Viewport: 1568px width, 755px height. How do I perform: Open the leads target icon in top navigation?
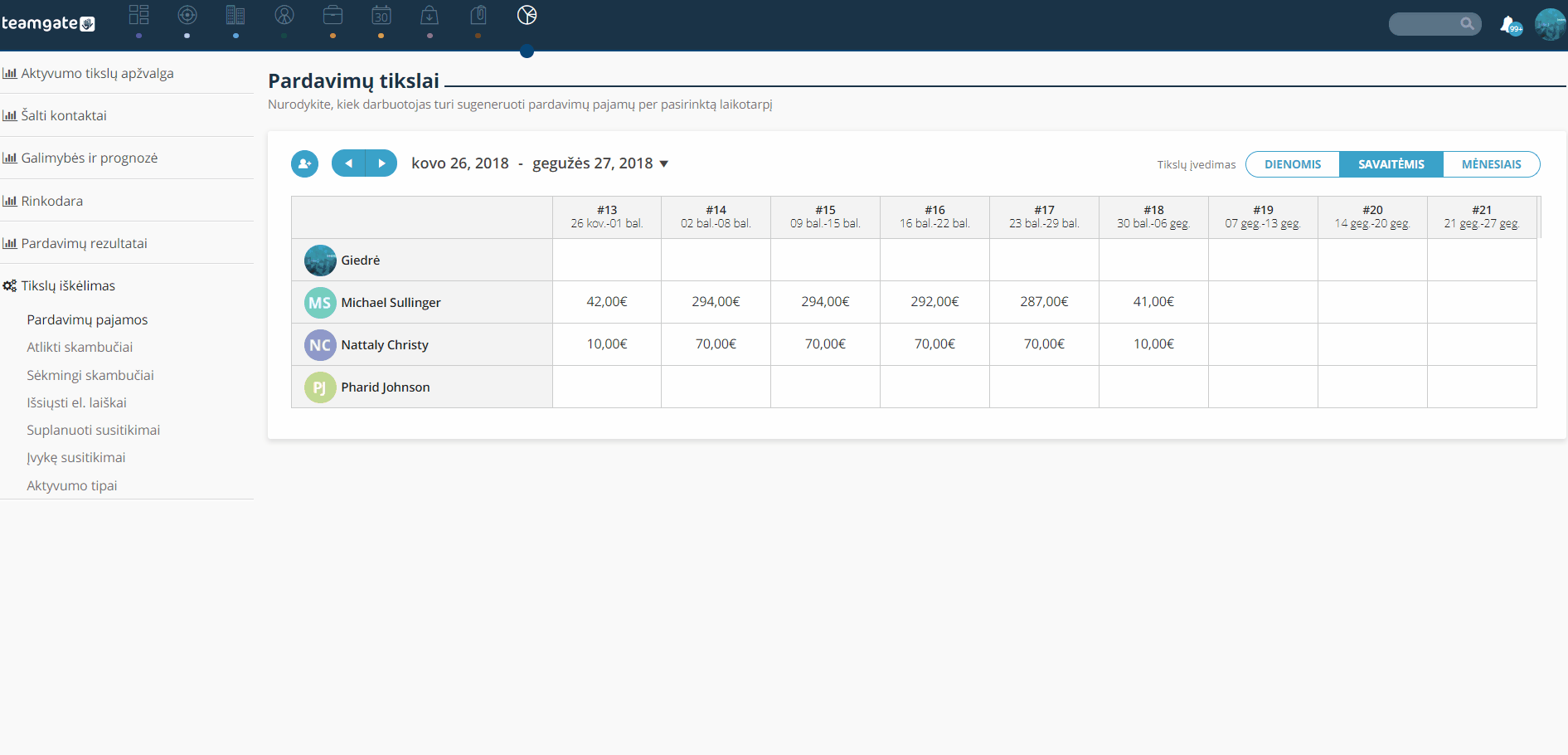(187, 15)
